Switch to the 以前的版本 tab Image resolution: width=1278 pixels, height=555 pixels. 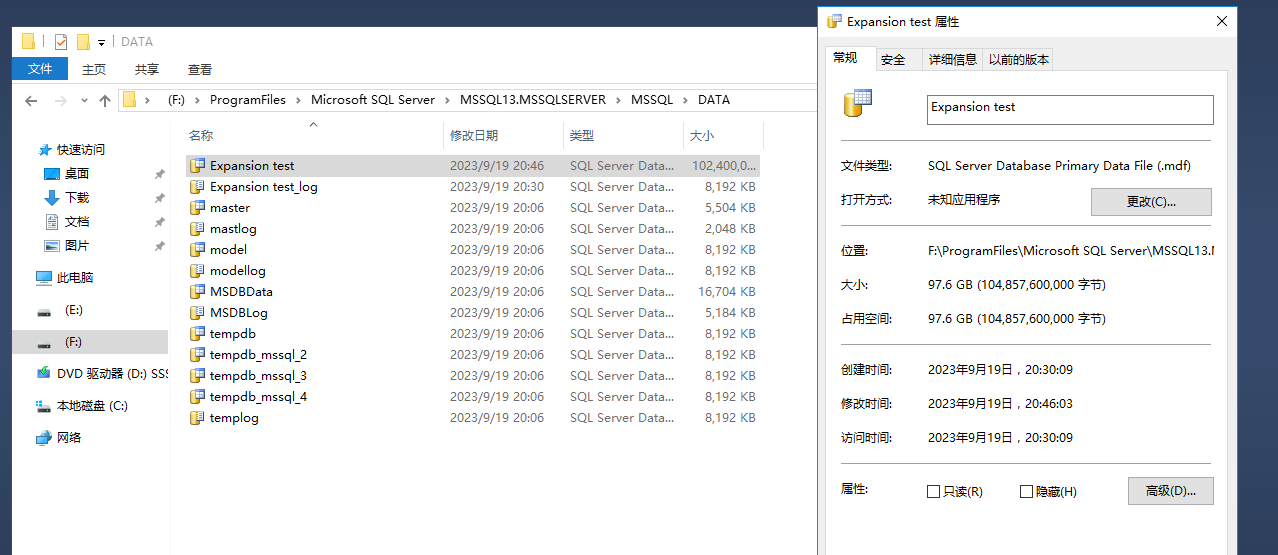tap(1019, 60)
